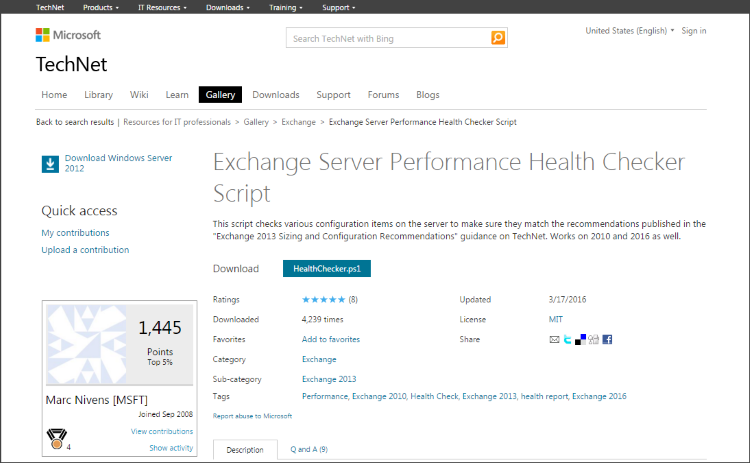This screenshot has width=750, height=463.
Task: Click the TechNet site title heading
Action: [71, 65]
